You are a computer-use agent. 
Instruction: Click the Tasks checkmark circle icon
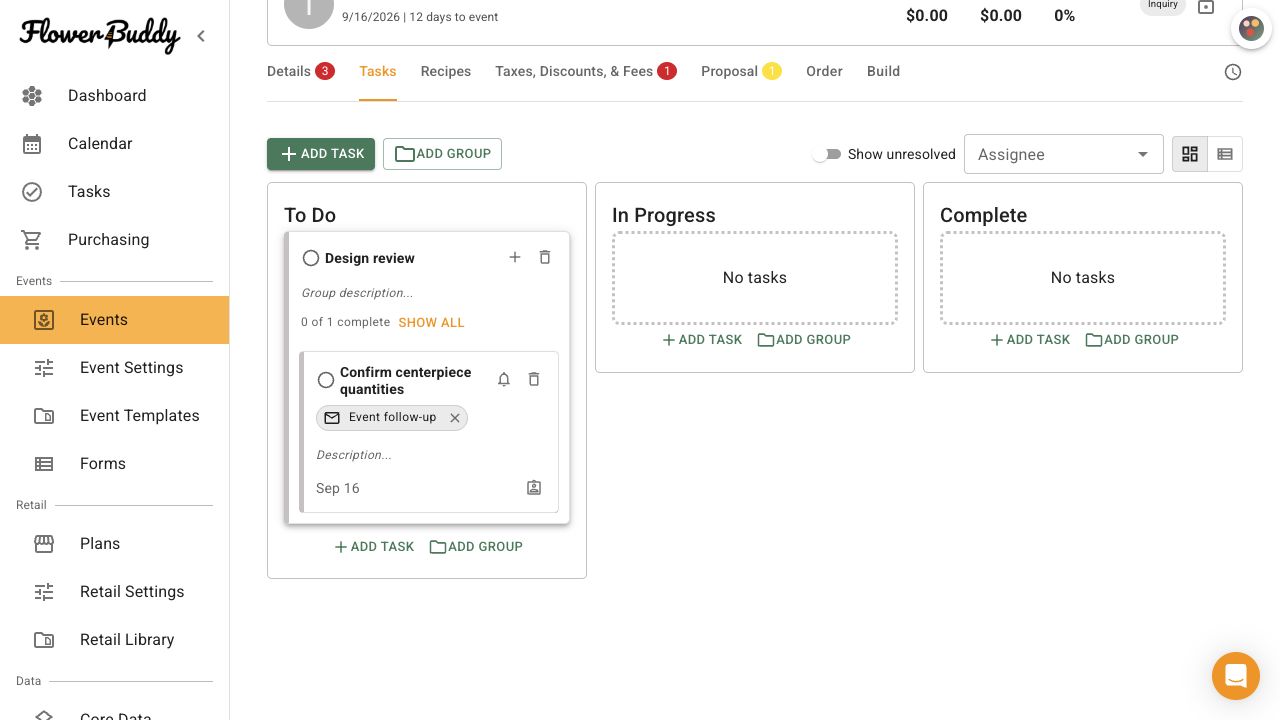tap(32, 192)
